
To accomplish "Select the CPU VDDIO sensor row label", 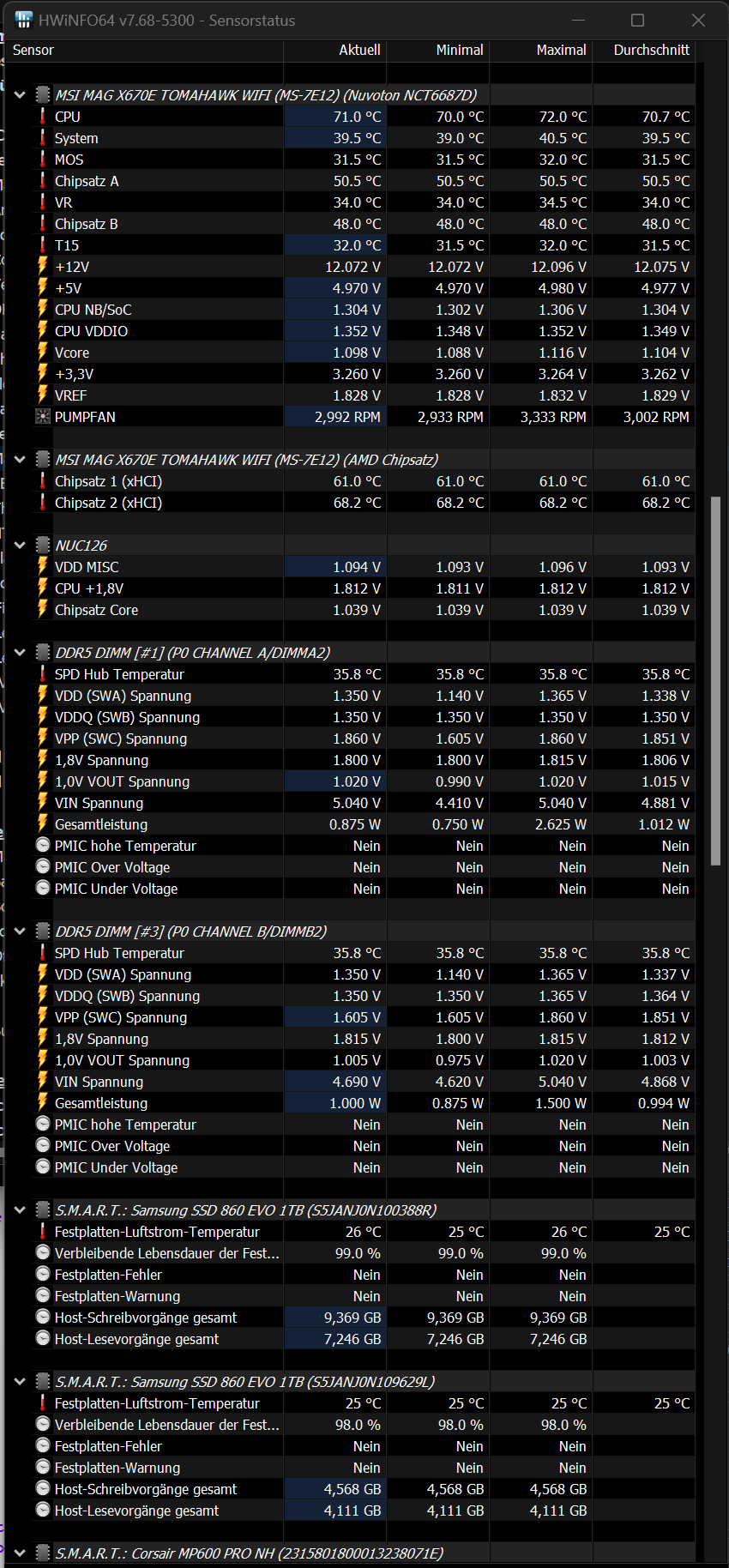I will [x=91, y=331].
